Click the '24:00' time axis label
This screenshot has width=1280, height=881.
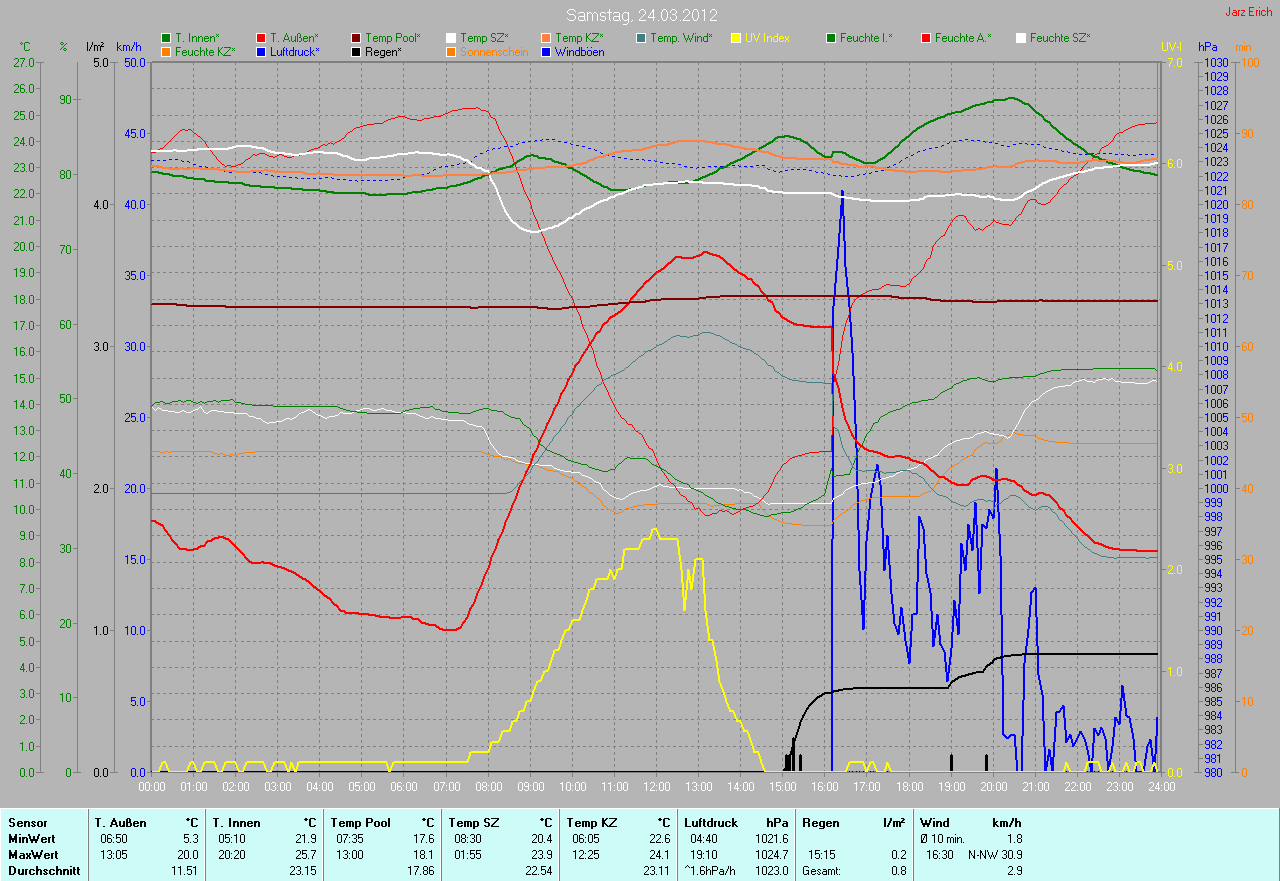pyautogui.click(x=1160, y=787)
